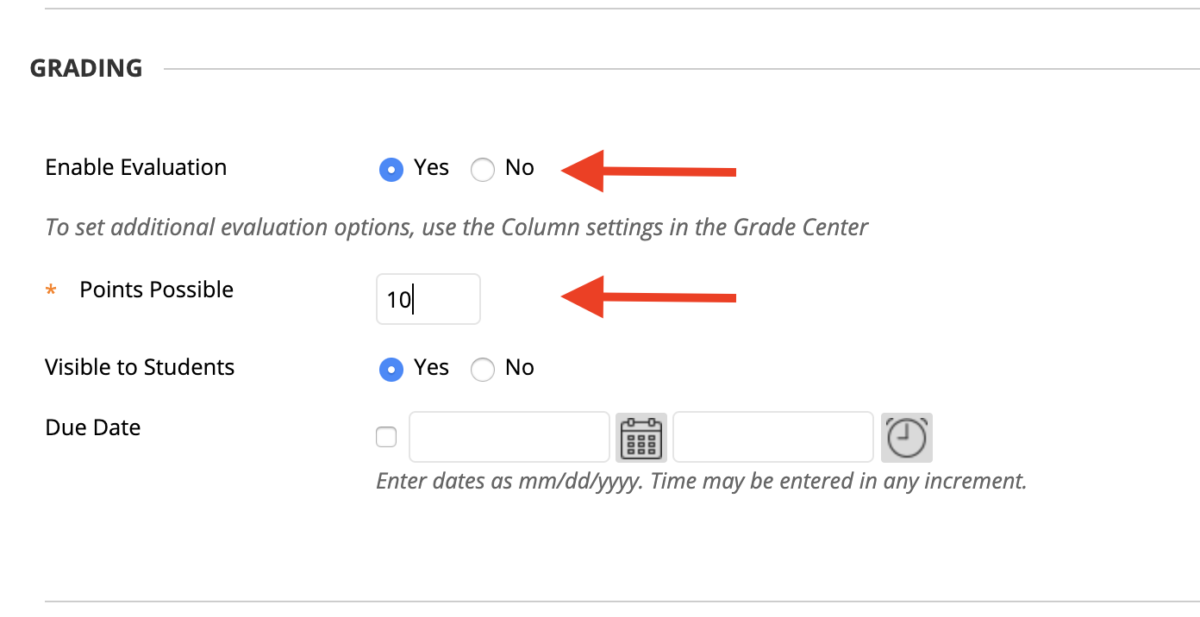
Task: Click the GRADING section heading
Action: pos(86,69)
